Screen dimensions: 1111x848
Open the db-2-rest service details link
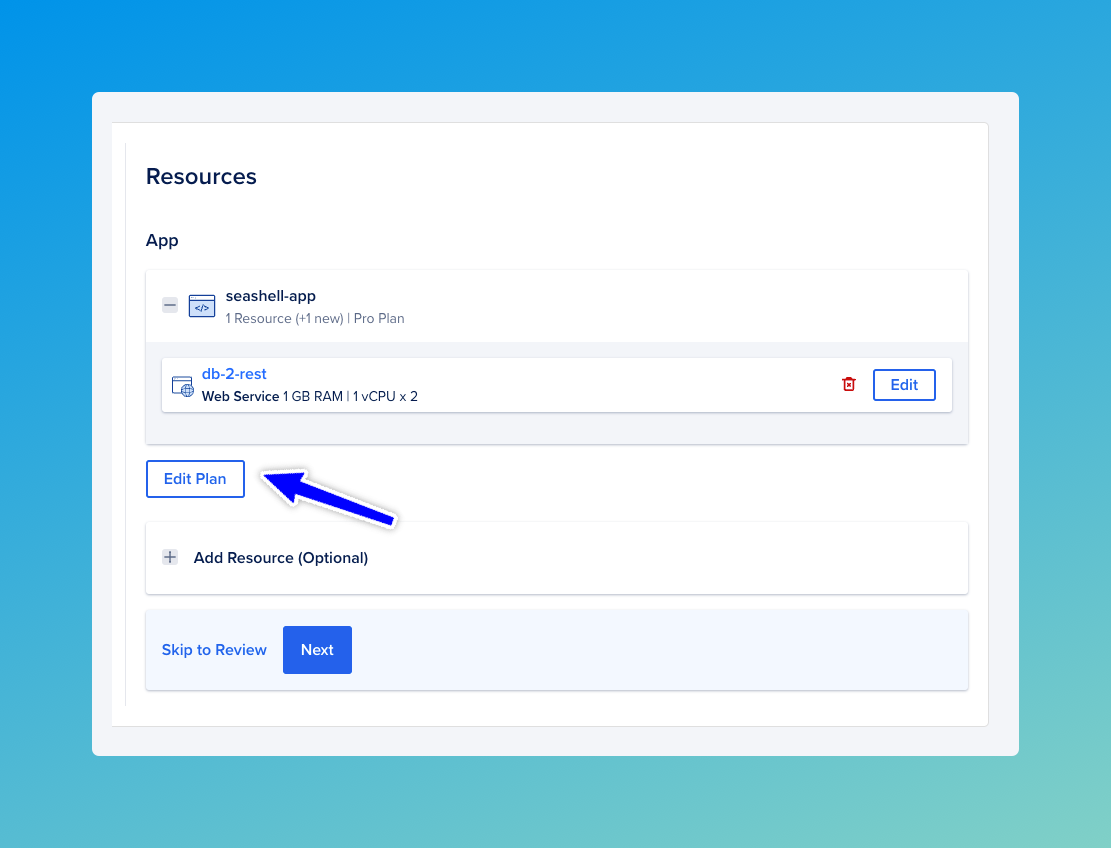[x=233, y=373]
